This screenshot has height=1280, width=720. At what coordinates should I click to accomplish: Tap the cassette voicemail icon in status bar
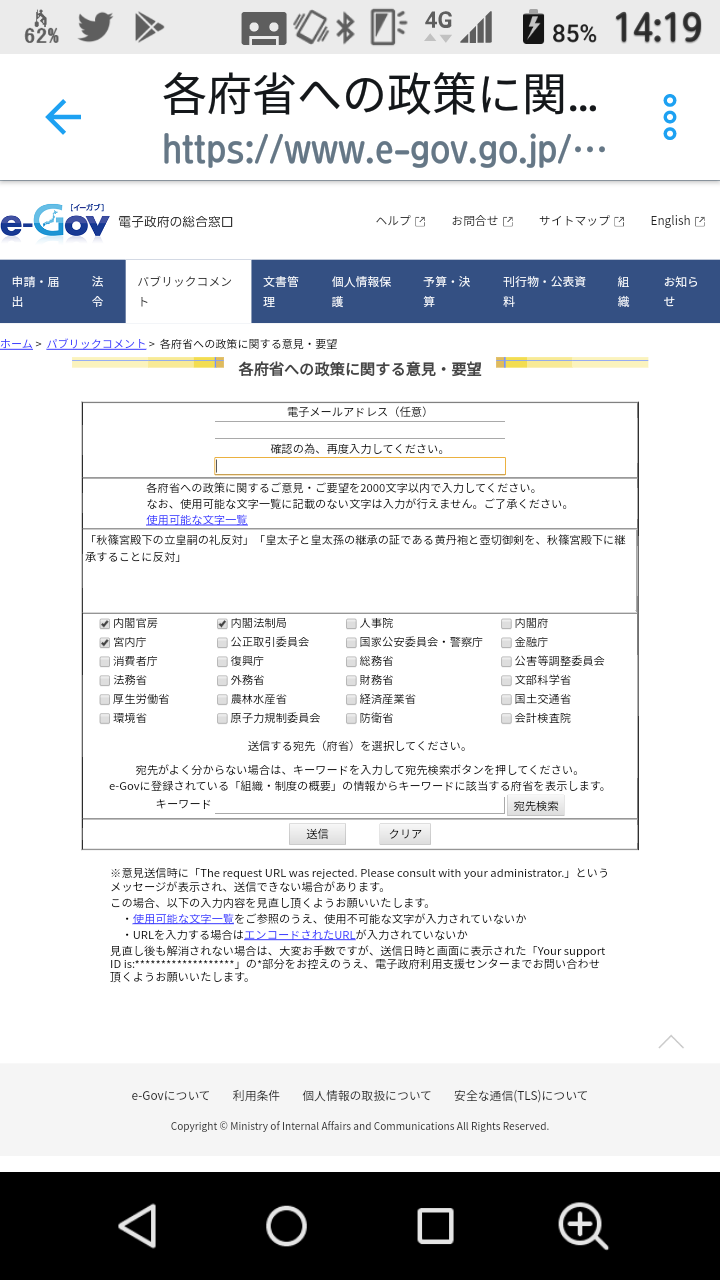click(264, 28)
